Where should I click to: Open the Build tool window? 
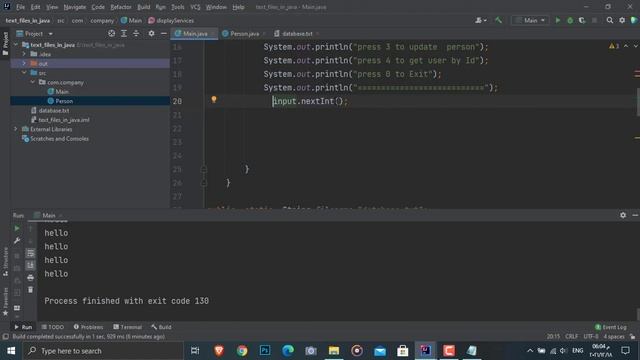pos(161,327)
